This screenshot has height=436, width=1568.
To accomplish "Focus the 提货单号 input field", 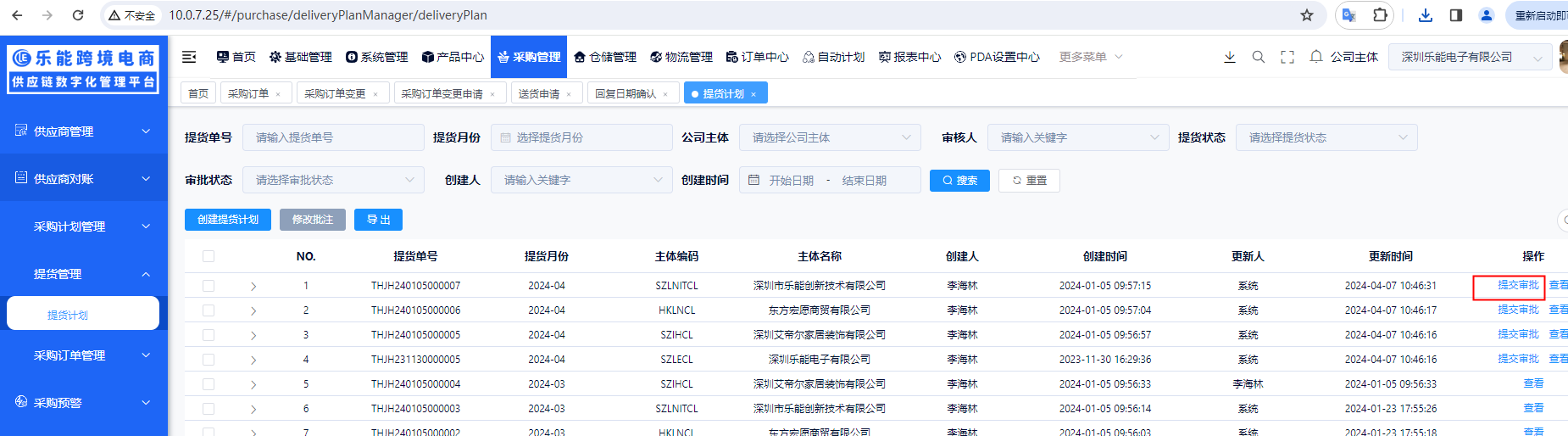I will pos(333,137).
